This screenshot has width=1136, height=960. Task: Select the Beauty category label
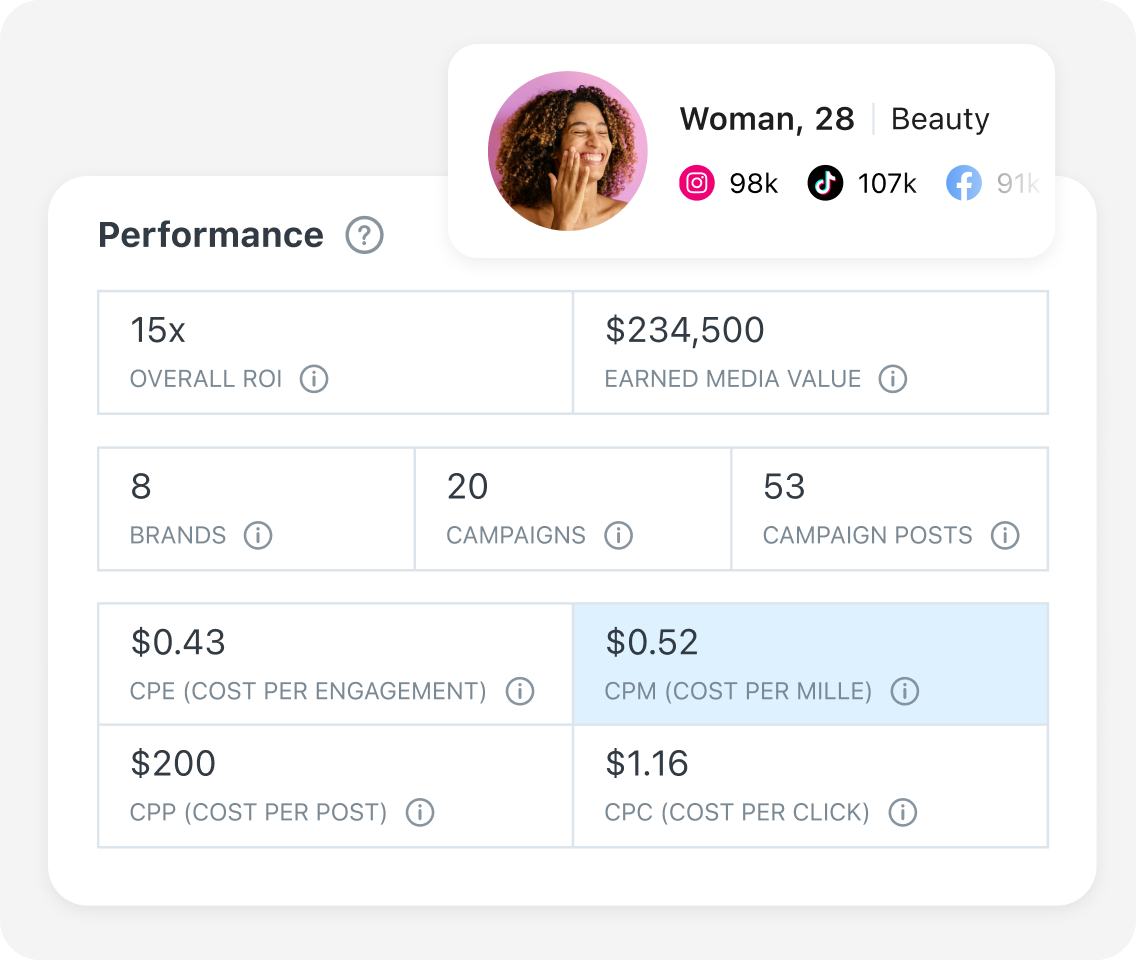(940, 119)
